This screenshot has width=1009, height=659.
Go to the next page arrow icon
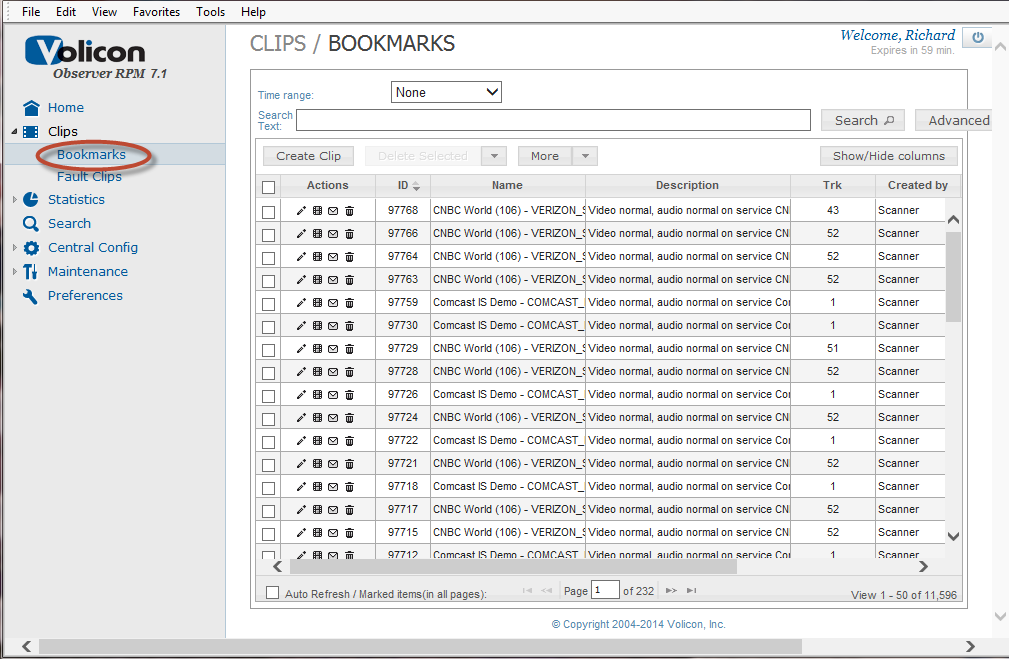(671, 590)
